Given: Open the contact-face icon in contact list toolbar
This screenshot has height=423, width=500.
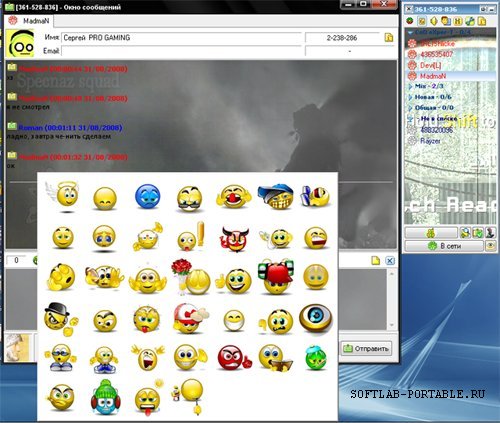Looking at the screenshot, I should (x=446, y=21).
